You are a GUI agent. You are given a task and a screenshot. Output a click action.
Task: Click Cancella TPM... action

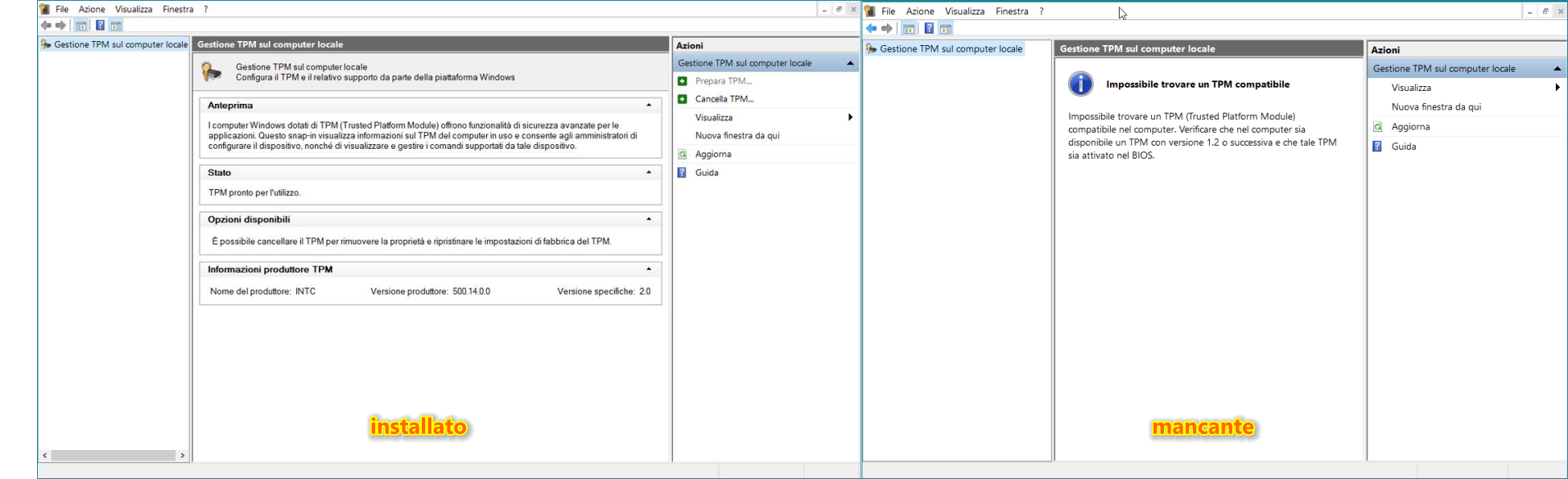[724, 99]
